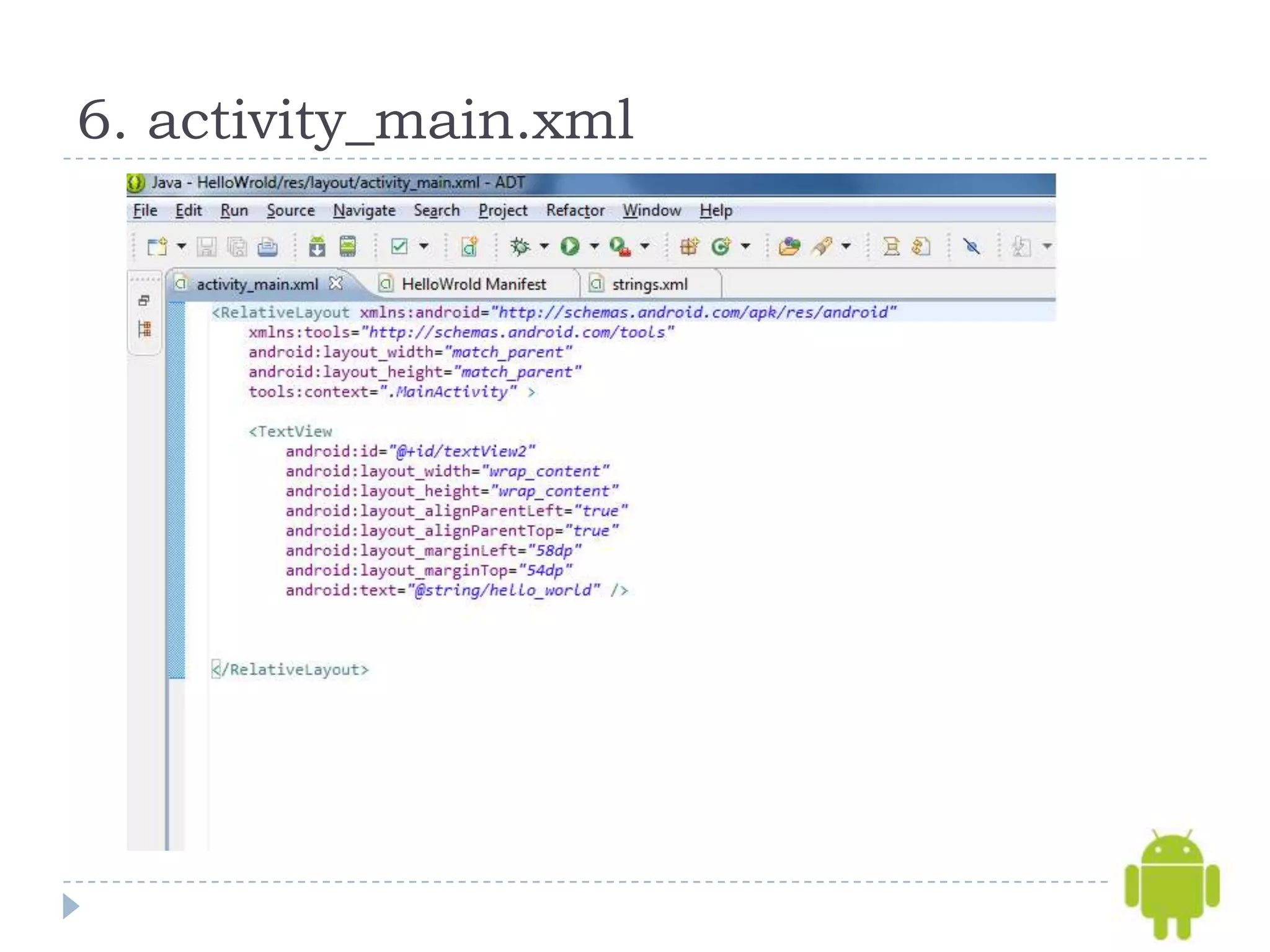Open the Search menu
The image size is (1270, 952).
point(437,211)
